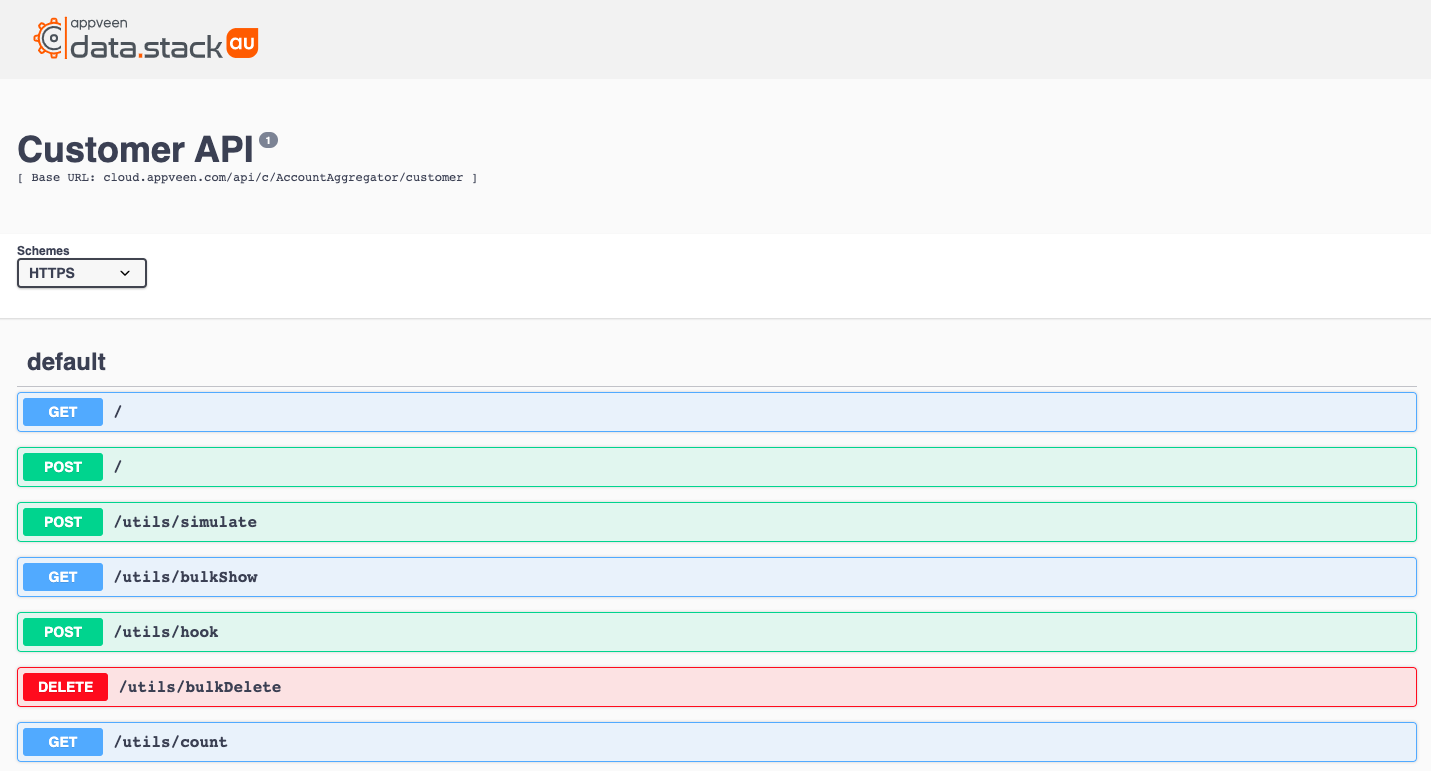Expand the POST /utils/hook operation
Screen dimensions: 1431x771
coord(717,632)
